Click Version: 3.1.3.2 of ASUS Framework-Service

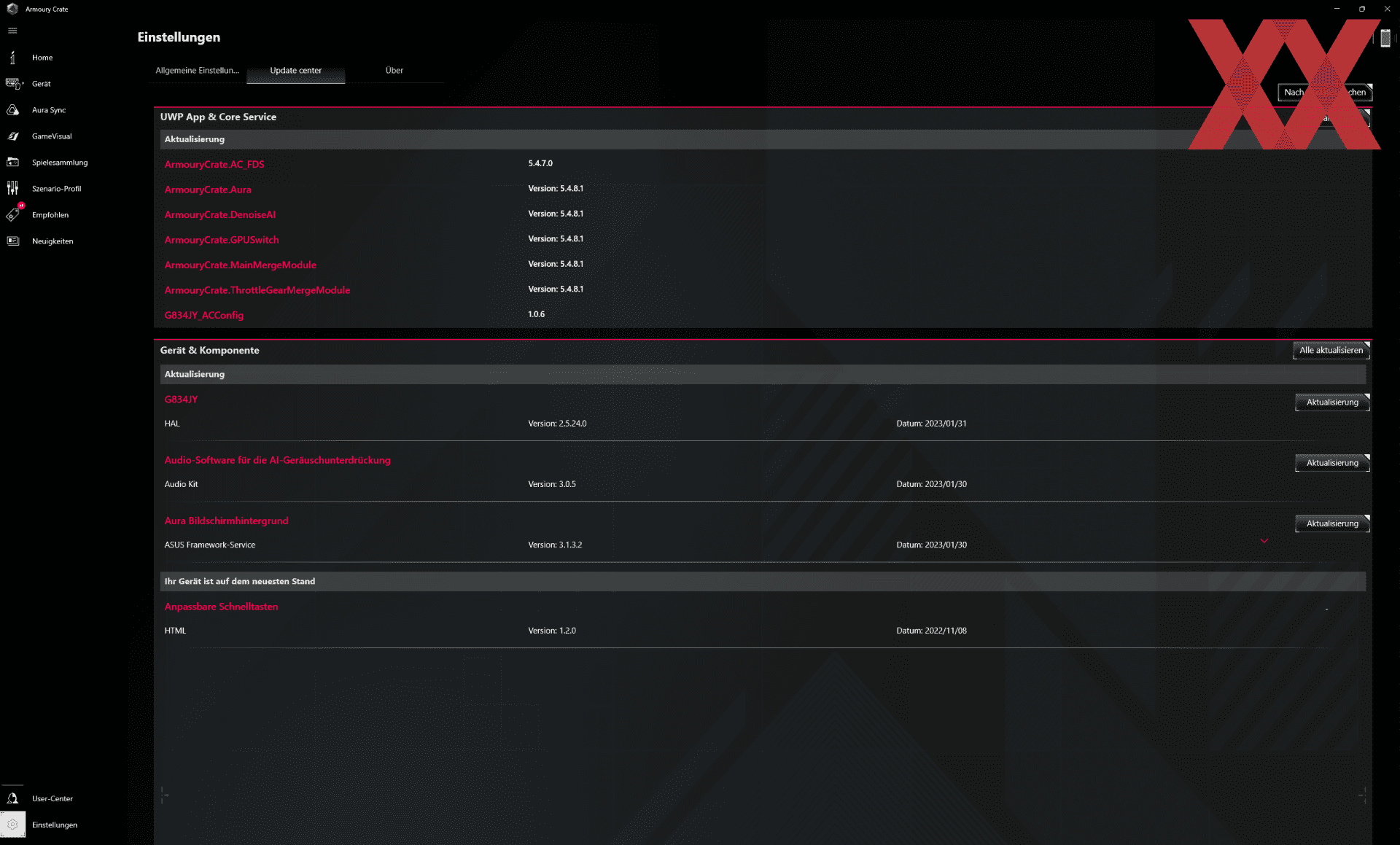click(555, 545)
